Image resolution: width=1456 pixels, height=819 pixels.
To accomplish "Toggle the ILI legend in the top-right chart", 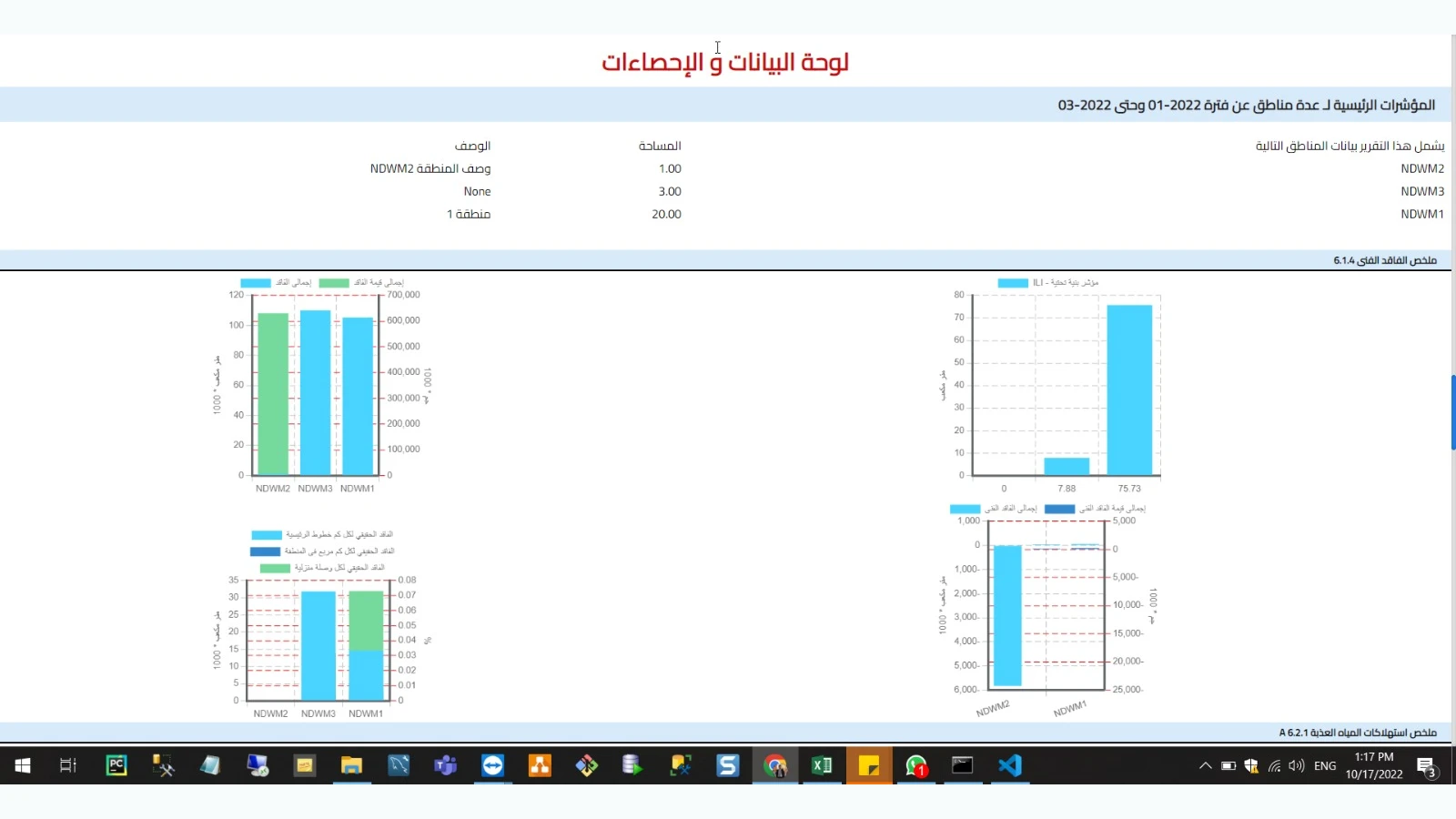I will click(1048, 283).
